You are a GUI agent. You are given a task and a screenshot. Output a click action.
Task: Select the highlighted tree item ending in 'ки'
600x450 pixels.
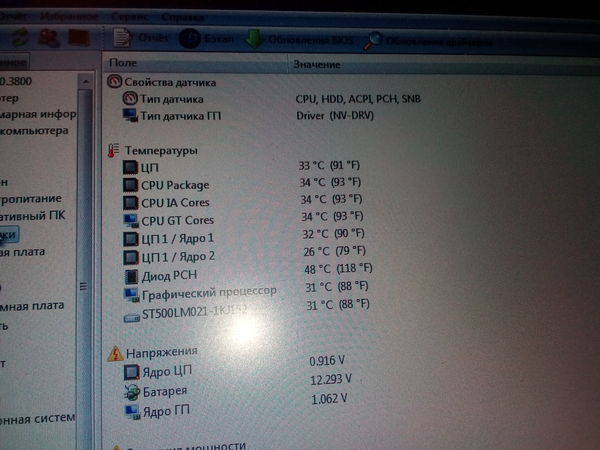pos(8,234)
